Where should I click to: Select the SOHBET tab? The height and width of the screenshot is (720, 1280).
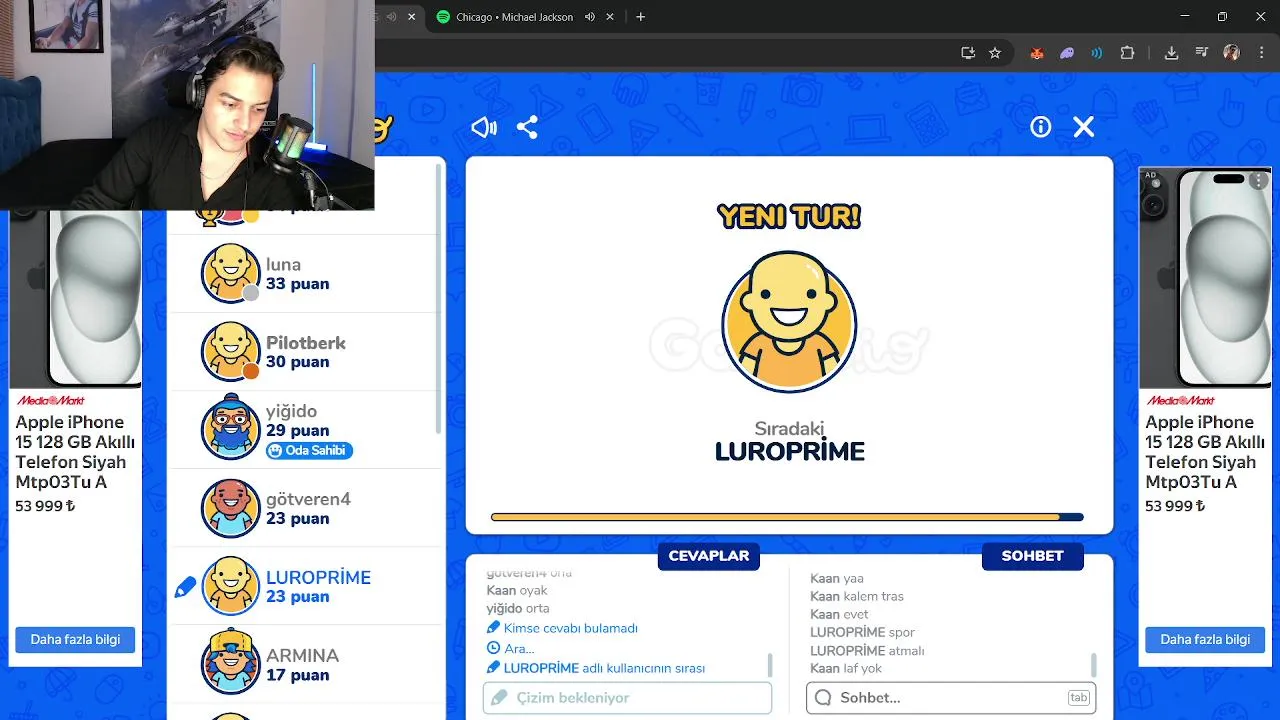[1033, 556]
